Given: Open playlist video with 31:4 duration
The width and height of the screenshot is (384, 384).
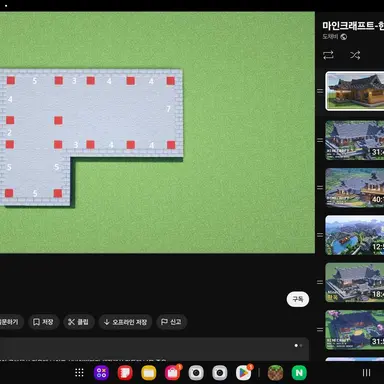Looking at the screenshot, I should click(355, 140).
